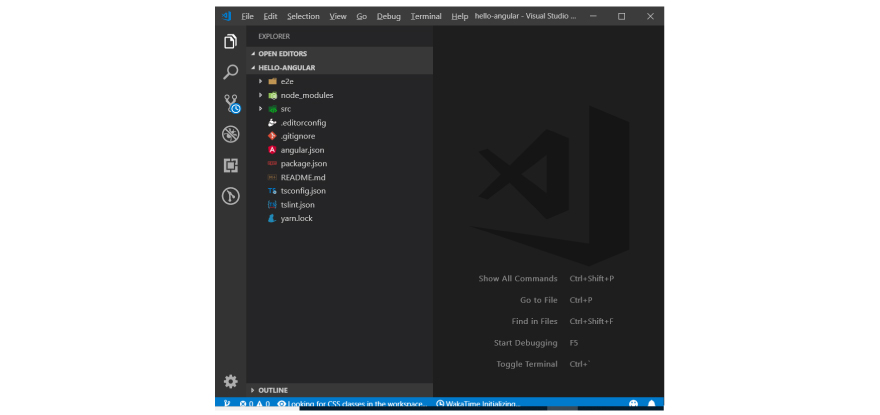880x415 pixels.
Task: Open the Selection menu
Action: [x=303, y=16]
